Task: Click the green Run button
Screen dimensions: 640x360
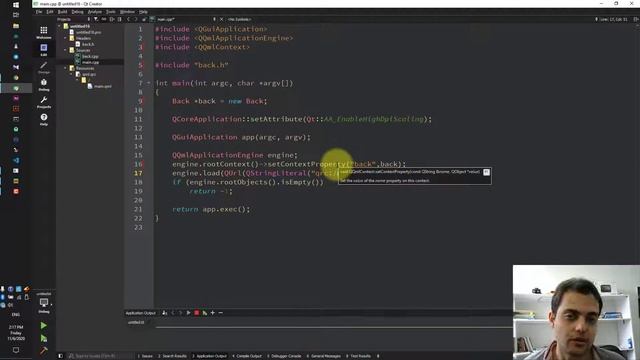Action: [x=44, y=325]
